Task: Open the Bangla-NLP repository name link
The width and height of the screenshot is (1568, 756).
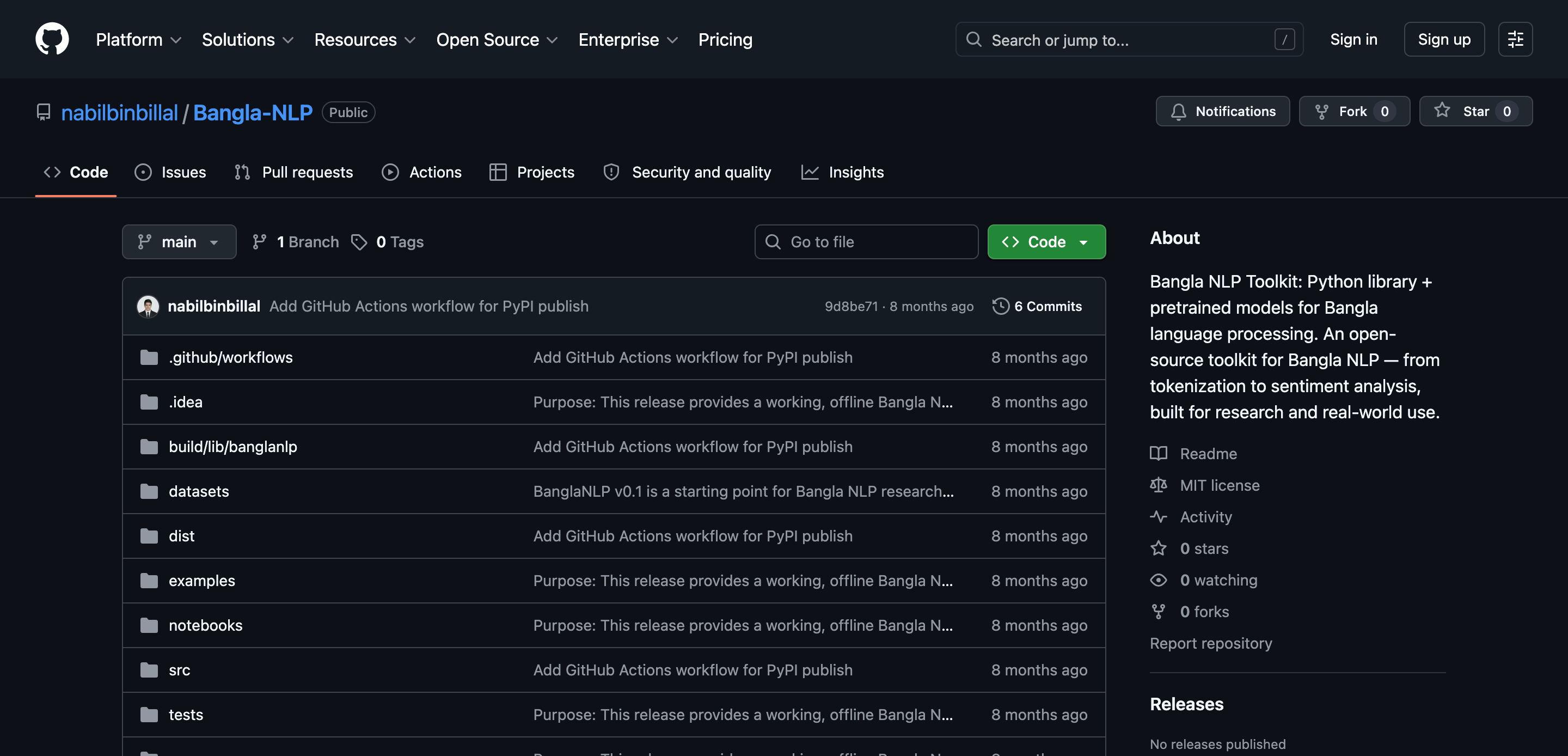Action: (253, 113)
